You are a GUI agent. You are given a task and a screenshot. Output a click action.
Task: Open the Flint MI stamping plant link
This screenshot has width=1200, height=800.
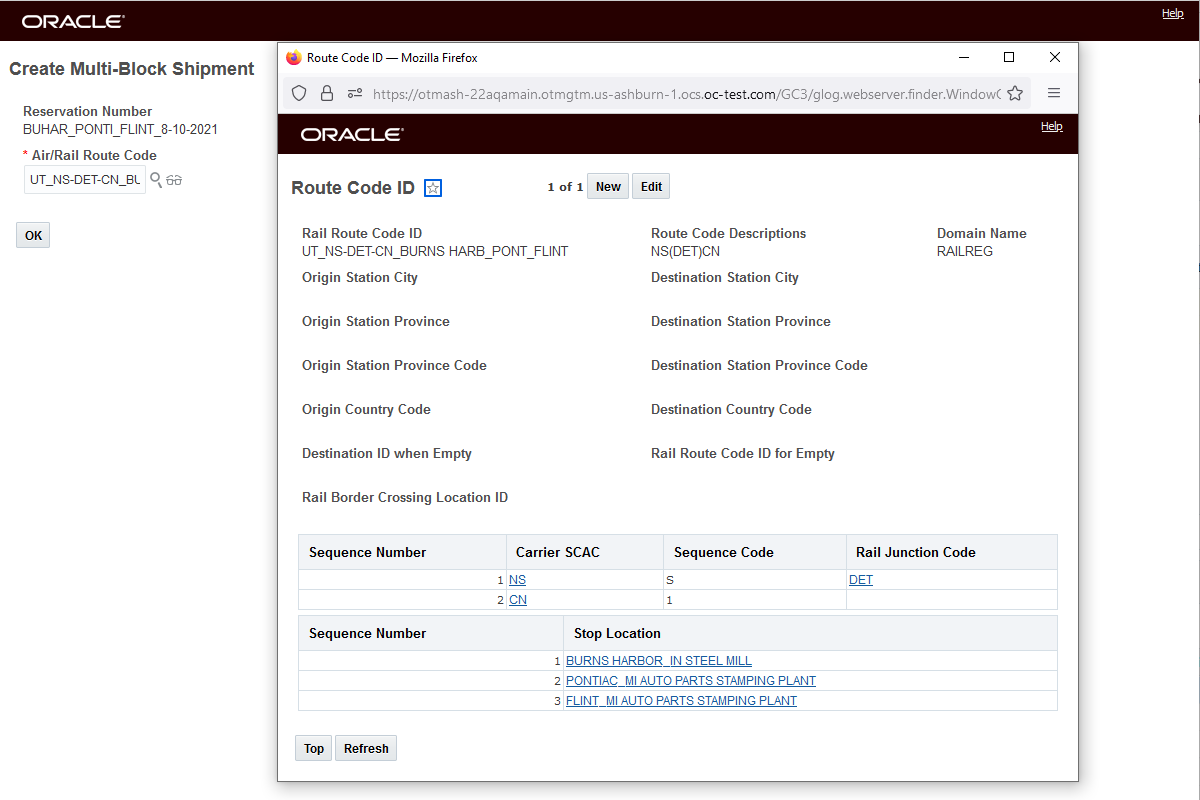681,701
